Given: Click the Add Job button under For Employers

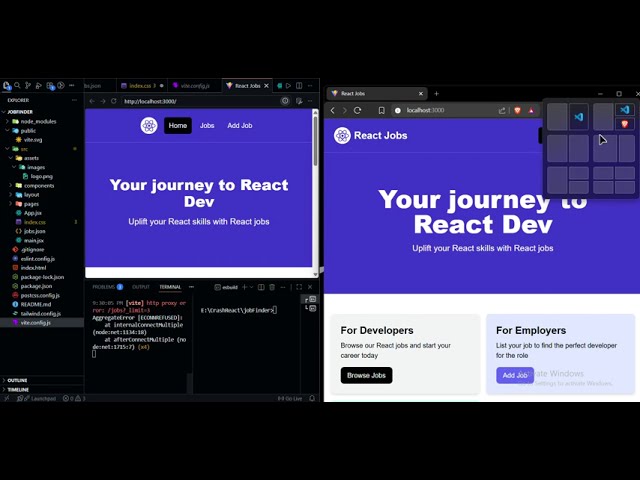Looking at the screenshot, I should pos(515,376).
